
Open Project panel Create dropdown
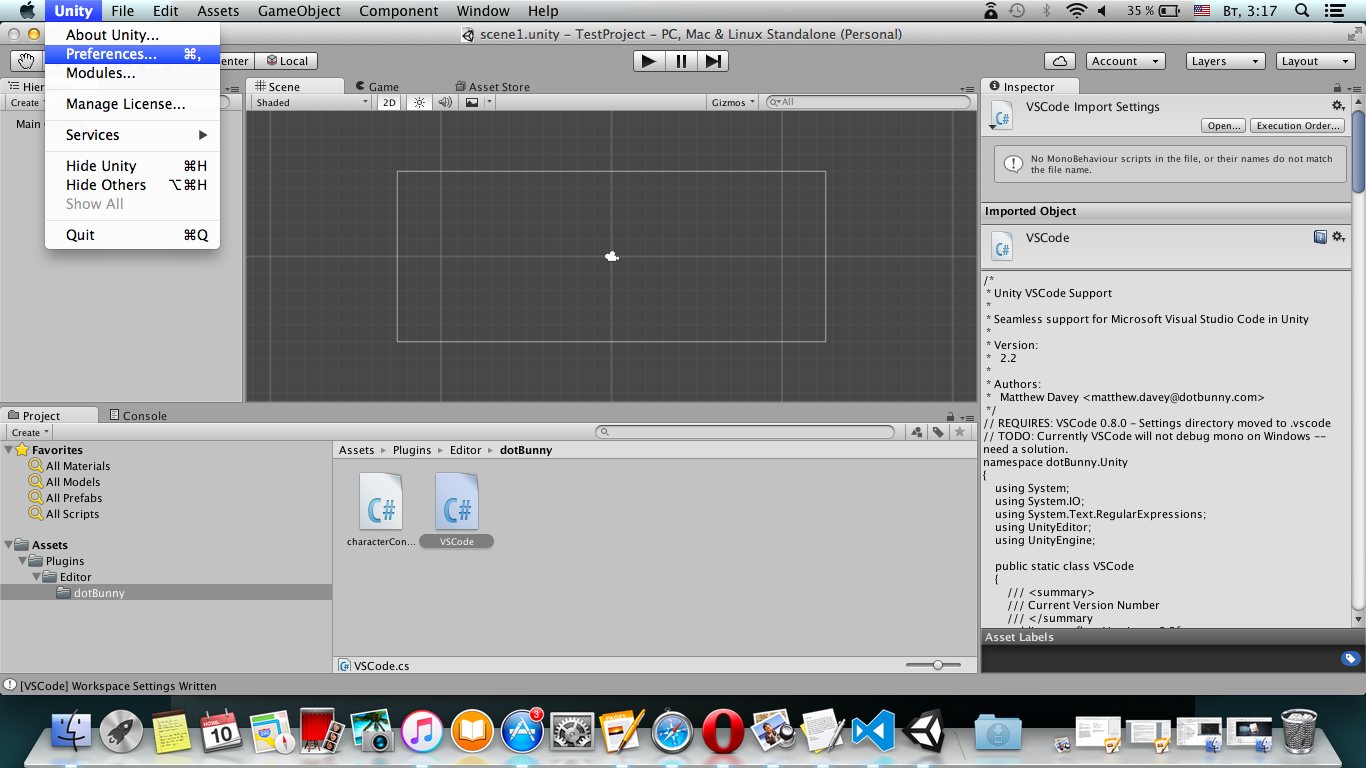[x=30, y=433]
